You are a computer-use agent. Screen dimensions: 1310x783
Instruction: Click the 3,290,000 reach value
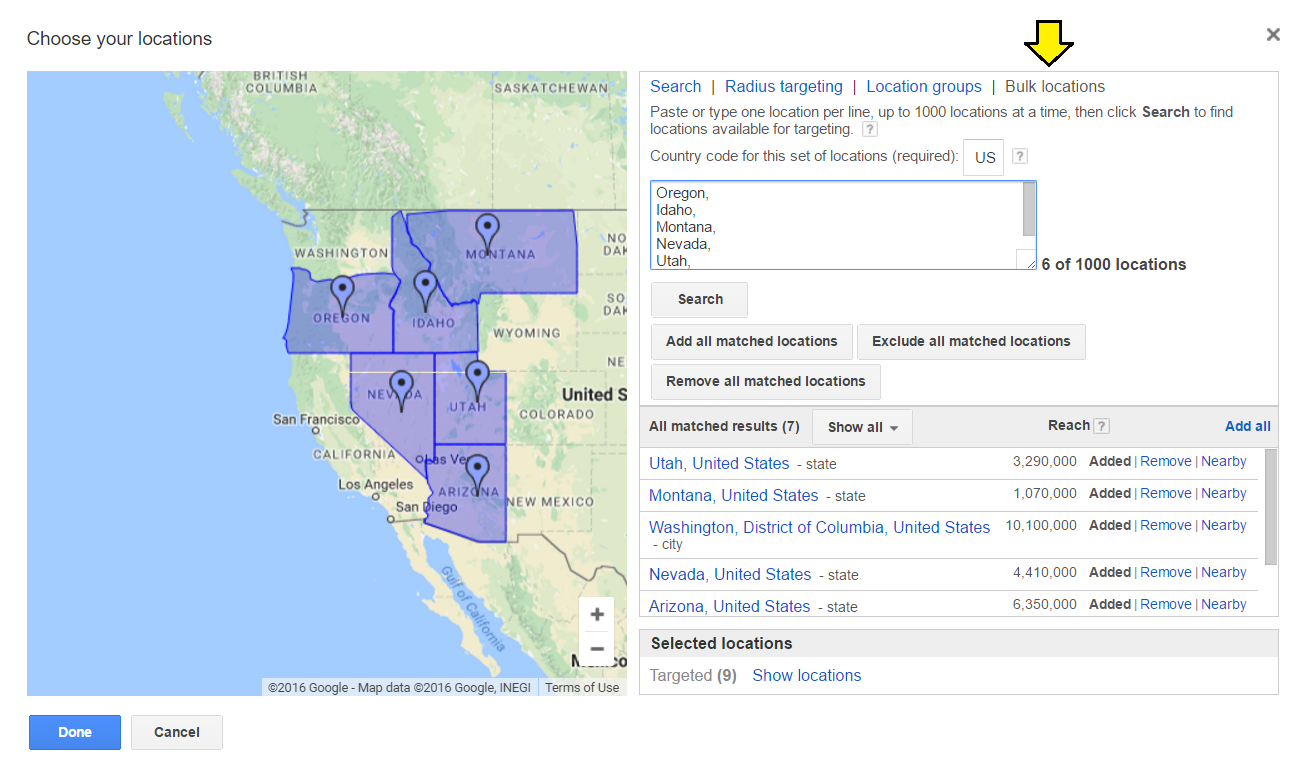point(1045,462)
